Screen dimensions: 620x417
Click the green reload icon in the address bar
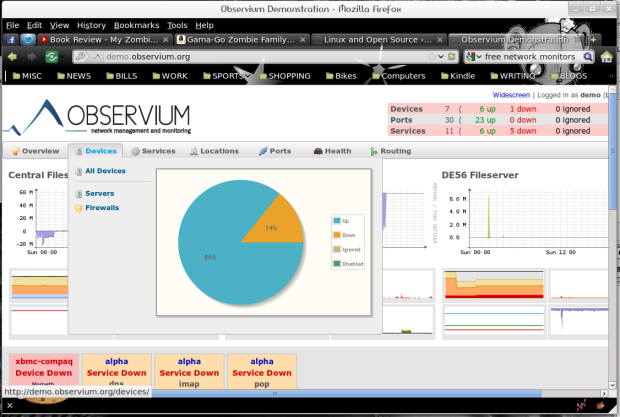tap(452, 57)
